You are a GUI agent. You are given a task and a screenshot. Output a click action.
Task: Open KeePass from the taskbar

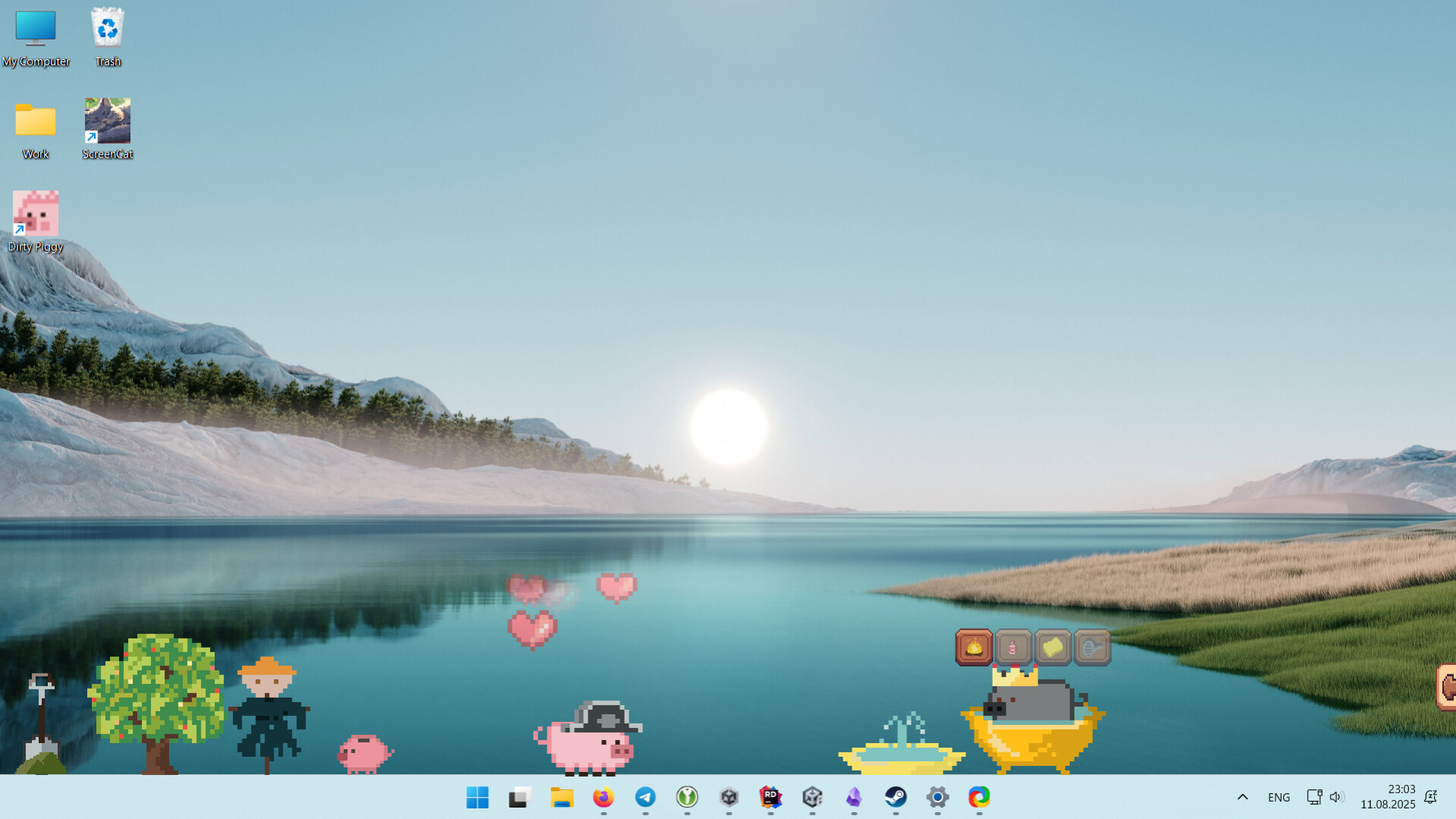(x=687, y=798)
